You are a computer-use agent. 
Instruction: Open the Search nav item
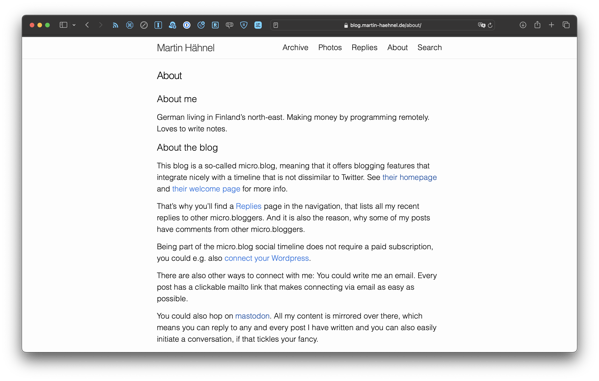pyautogui.click(x=429, y=47)
